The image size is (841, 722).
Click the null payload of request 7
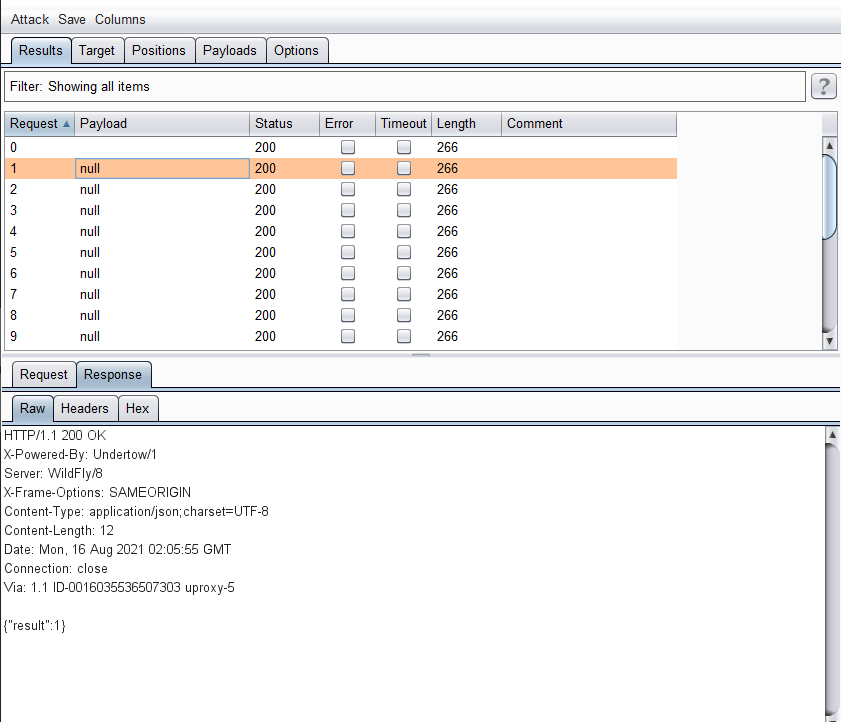click(x=162, y=294)
